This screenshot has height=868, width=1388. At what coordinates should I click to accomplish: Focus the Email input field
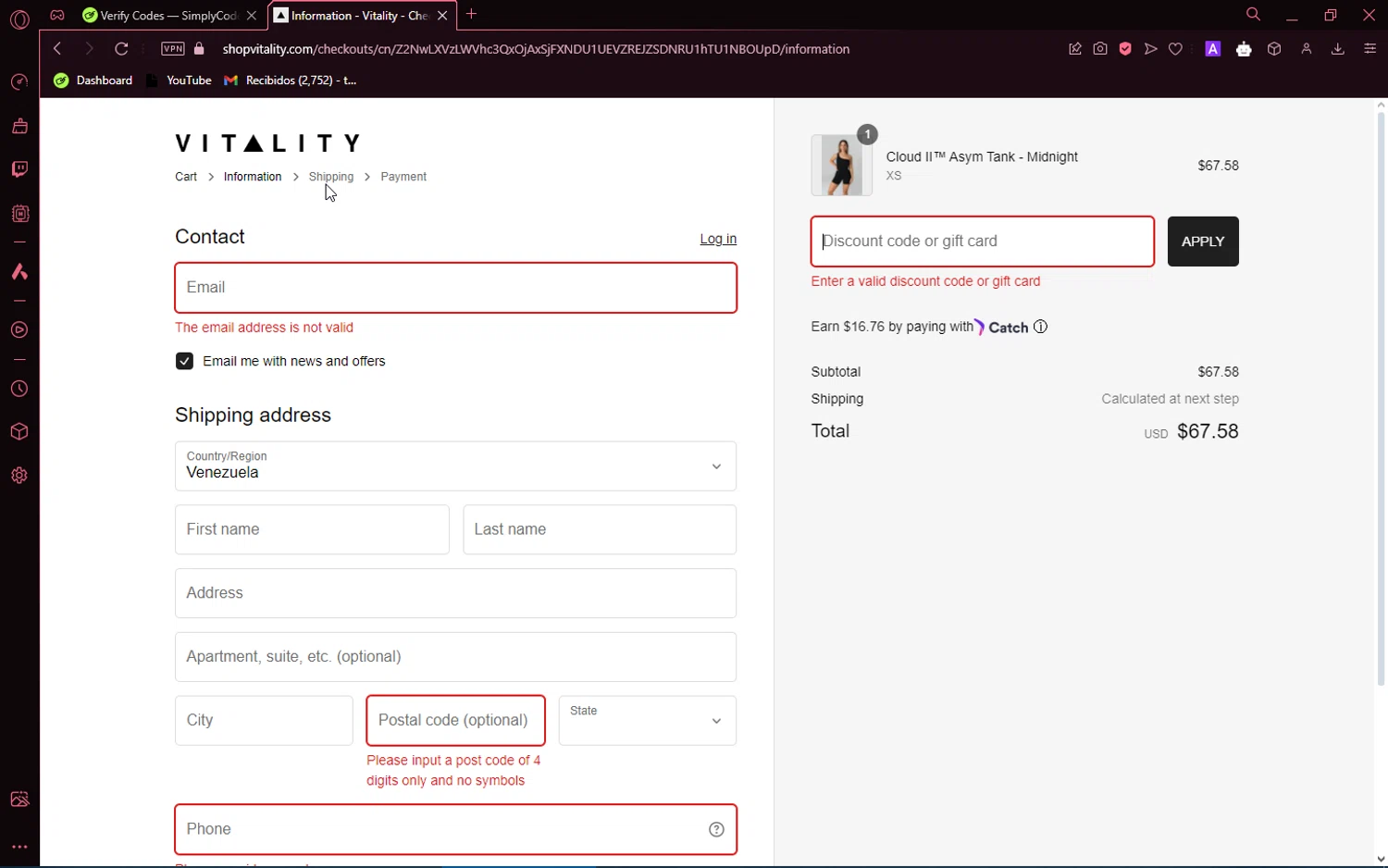(x=455, y=288)
